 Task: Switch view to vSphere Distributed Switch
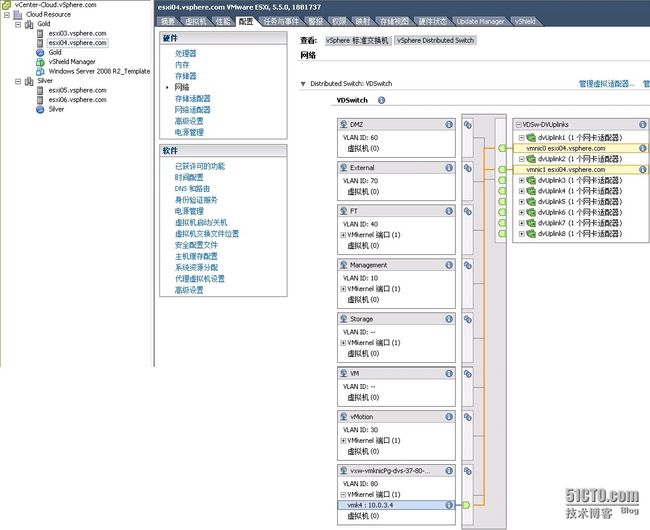click(x=435, y=40)
